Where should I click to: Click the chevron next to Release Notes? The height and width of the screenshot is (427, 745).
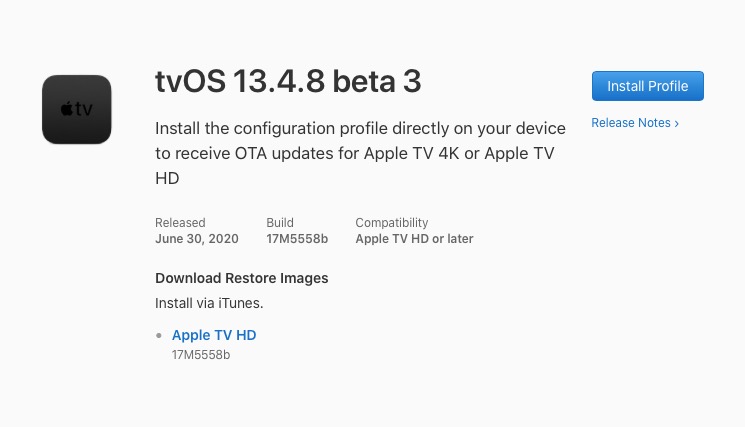click(677, 124)
